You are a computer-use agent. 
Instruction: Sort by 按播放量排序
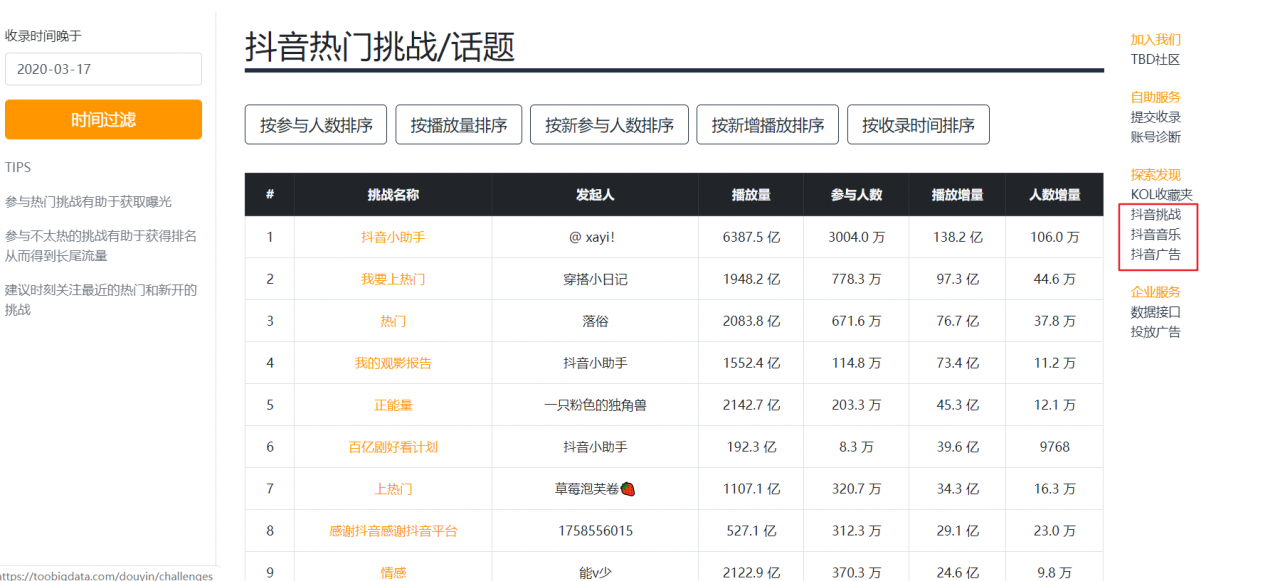tap(459, 125)
